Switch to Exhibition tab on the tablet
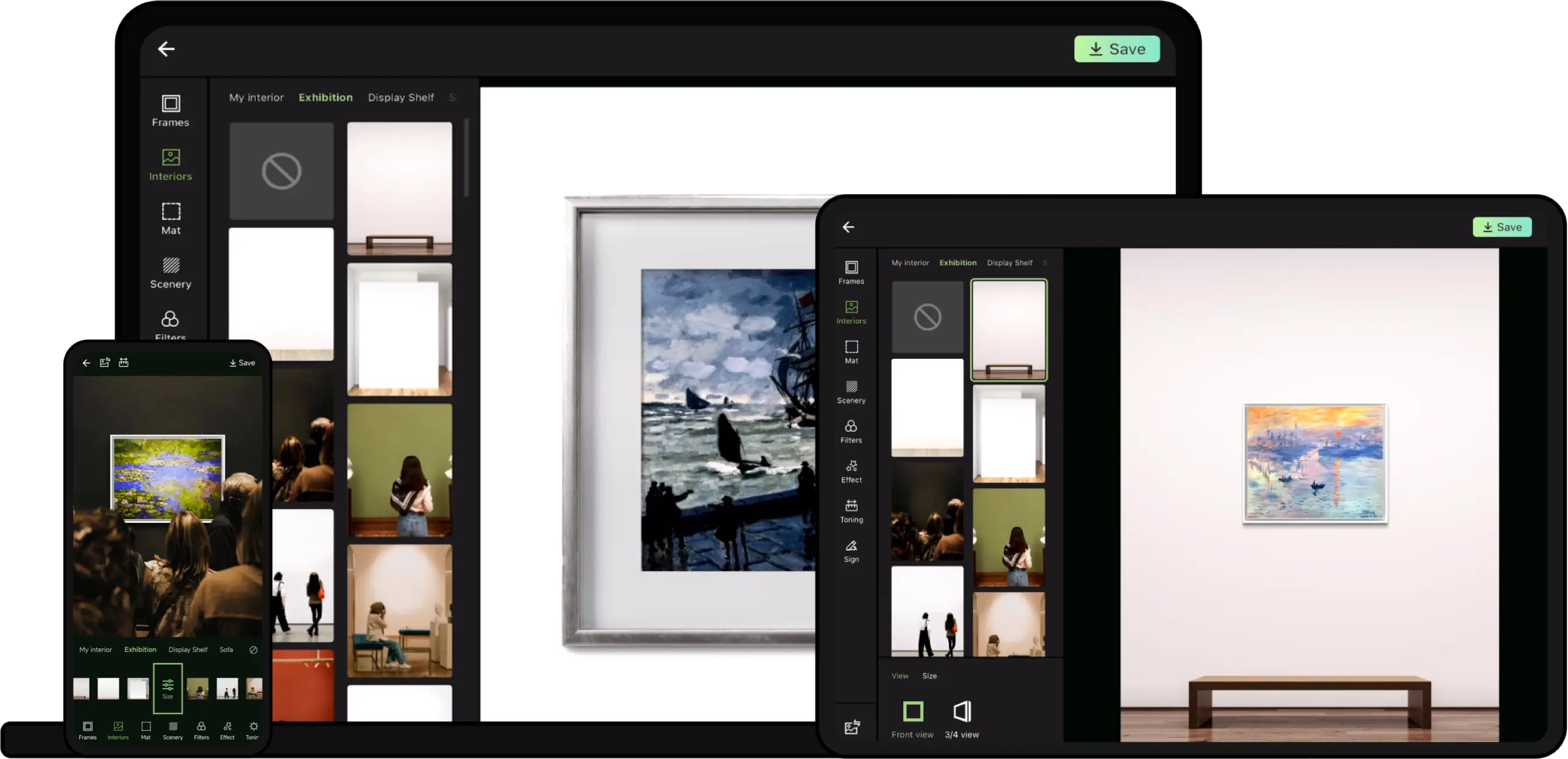The height and width of the screenshot is (759, 1568). (957, 263)
